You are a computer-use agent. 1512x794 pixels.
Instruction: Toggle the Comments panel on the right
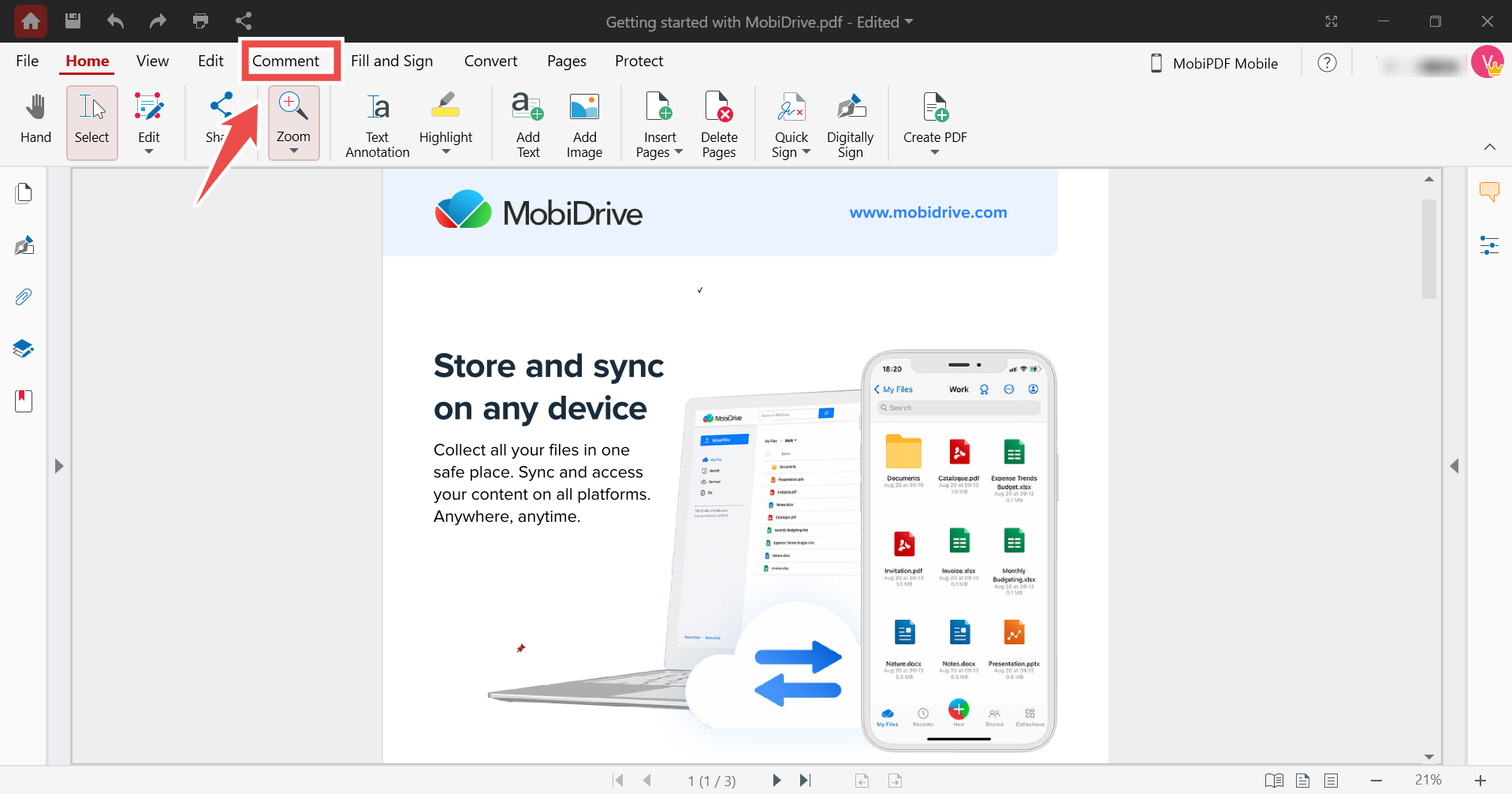[1490, 192]
